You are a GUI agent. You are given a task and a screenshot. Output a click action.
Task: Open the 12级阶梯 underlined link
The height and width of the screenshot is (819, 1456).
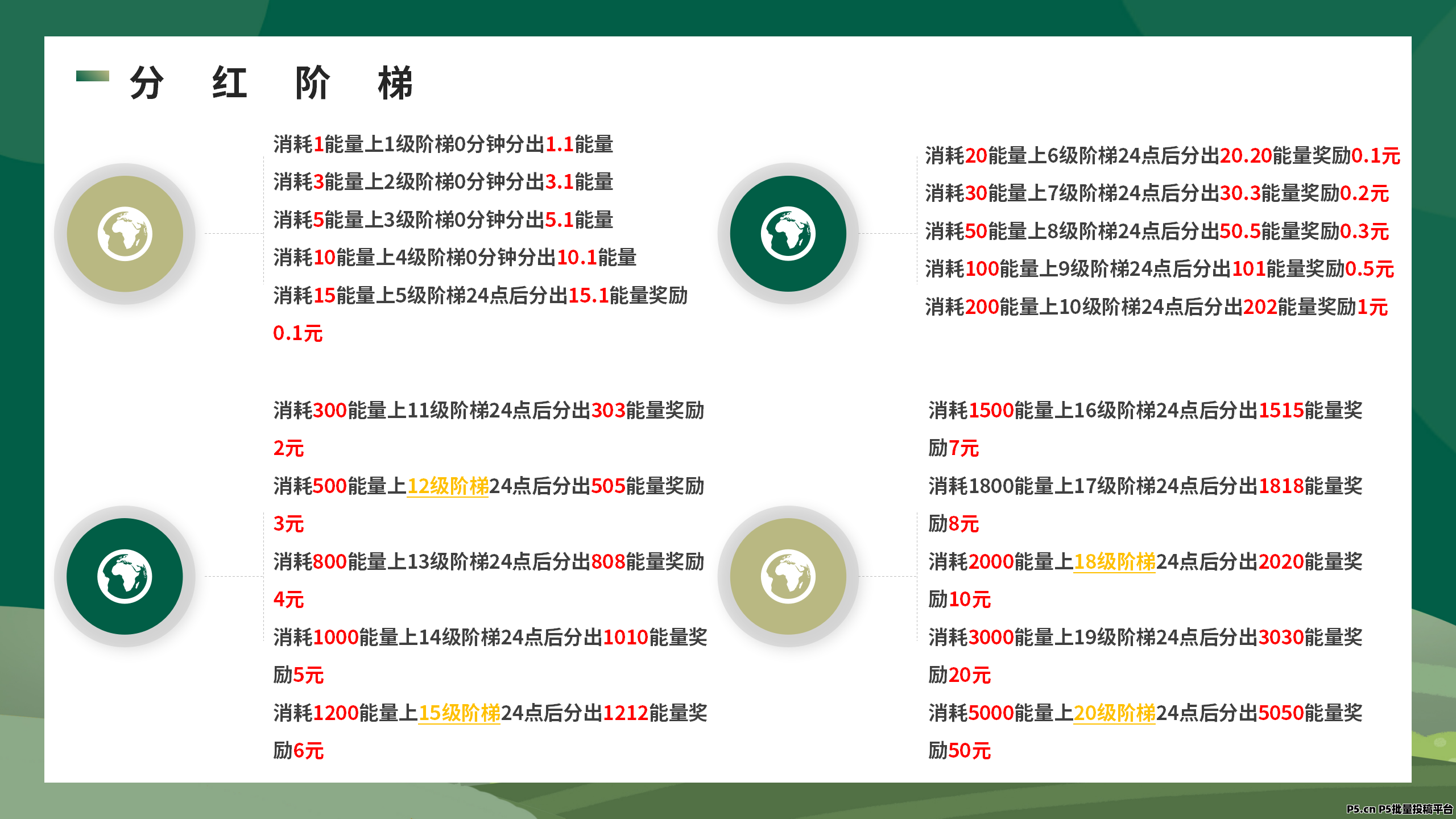448,486
